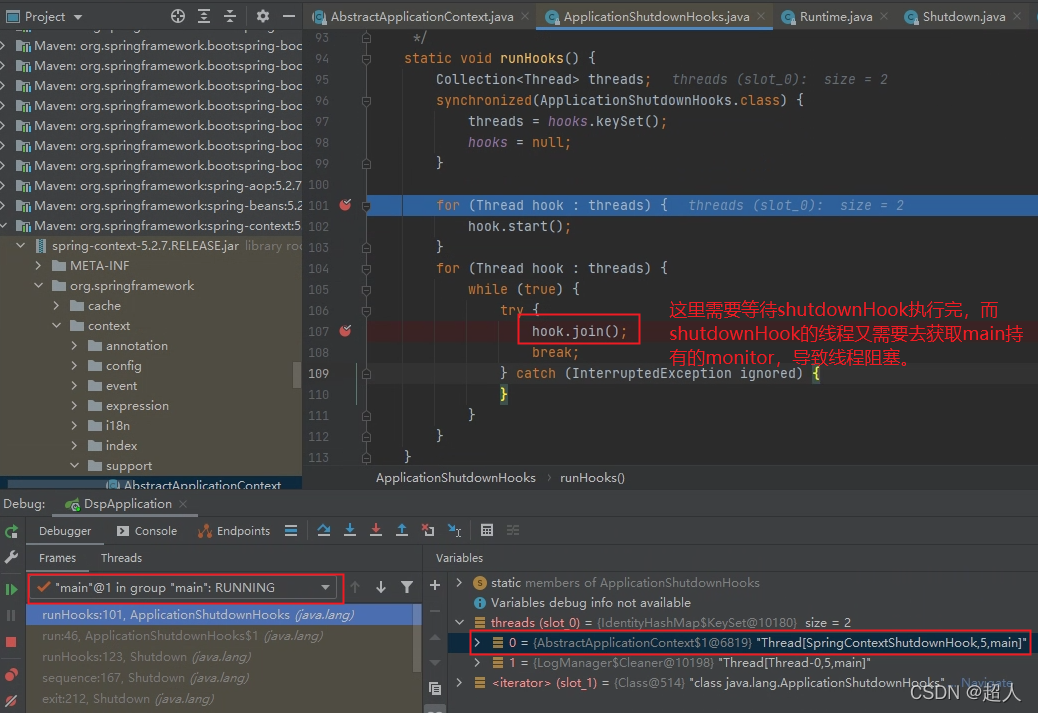The height and width of the screenshot is (713, 1038).
Task: Open the Debugger tab
Action: coord(65,530)
